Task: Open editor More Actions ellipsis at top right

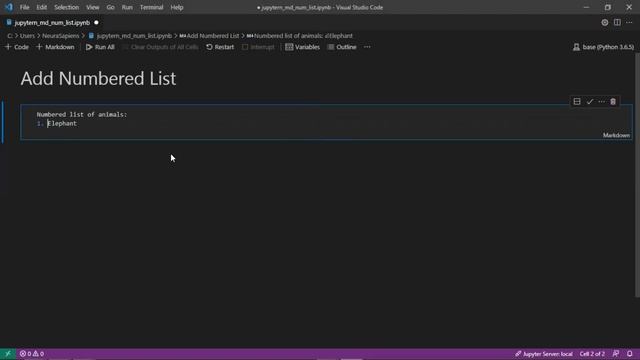Action: click(x=629, y=23)
